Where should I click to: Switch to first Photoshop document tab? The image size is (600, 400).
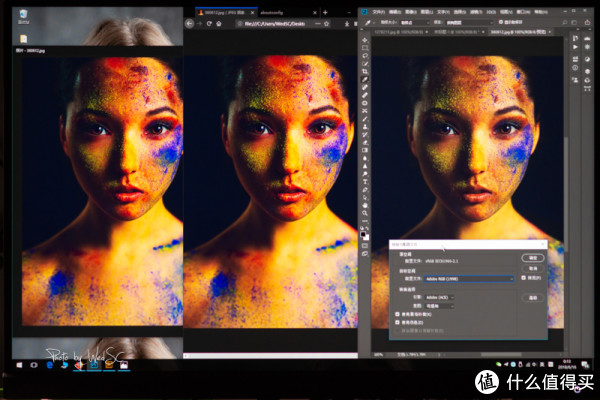tap(400, 32)
